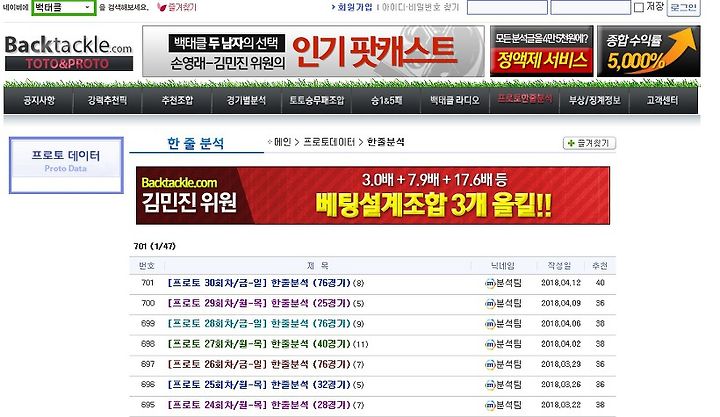Image resolution: width=720 pixels, height=417 pixels.
Task: Open the 경기별분석 menu
Action: click(x=247, y=100)
